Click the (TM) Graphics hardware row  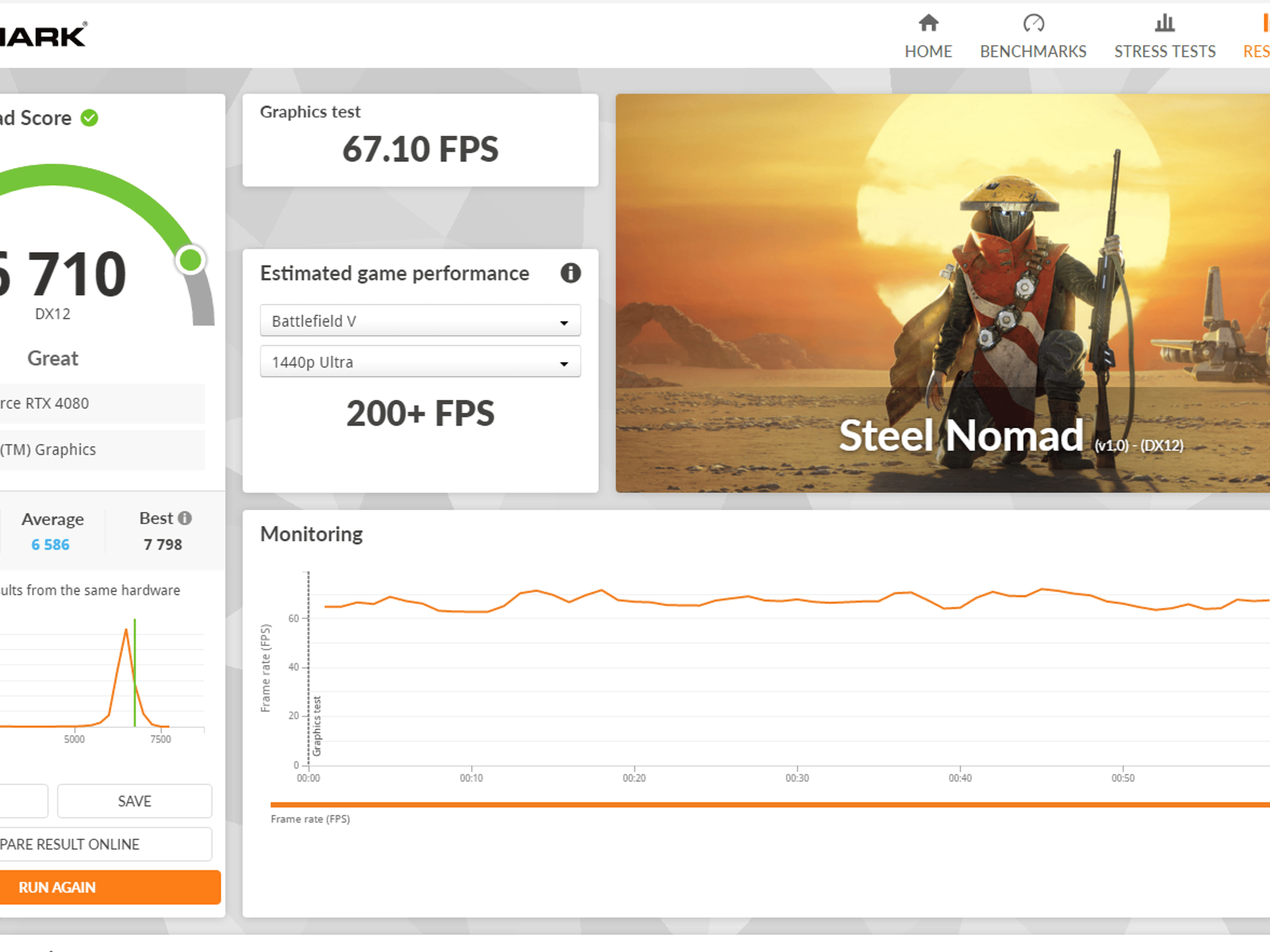coord(102,450)
